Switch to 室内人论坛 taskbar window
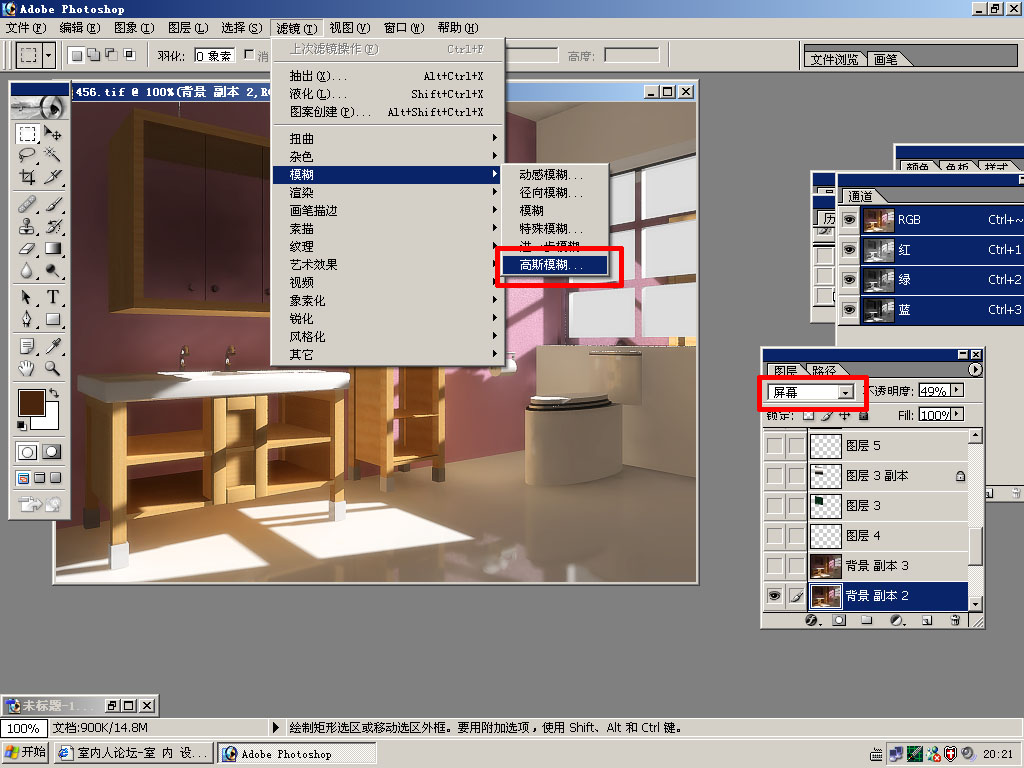The width and height of the screenshot is (1024, 768). click(134, 753)
